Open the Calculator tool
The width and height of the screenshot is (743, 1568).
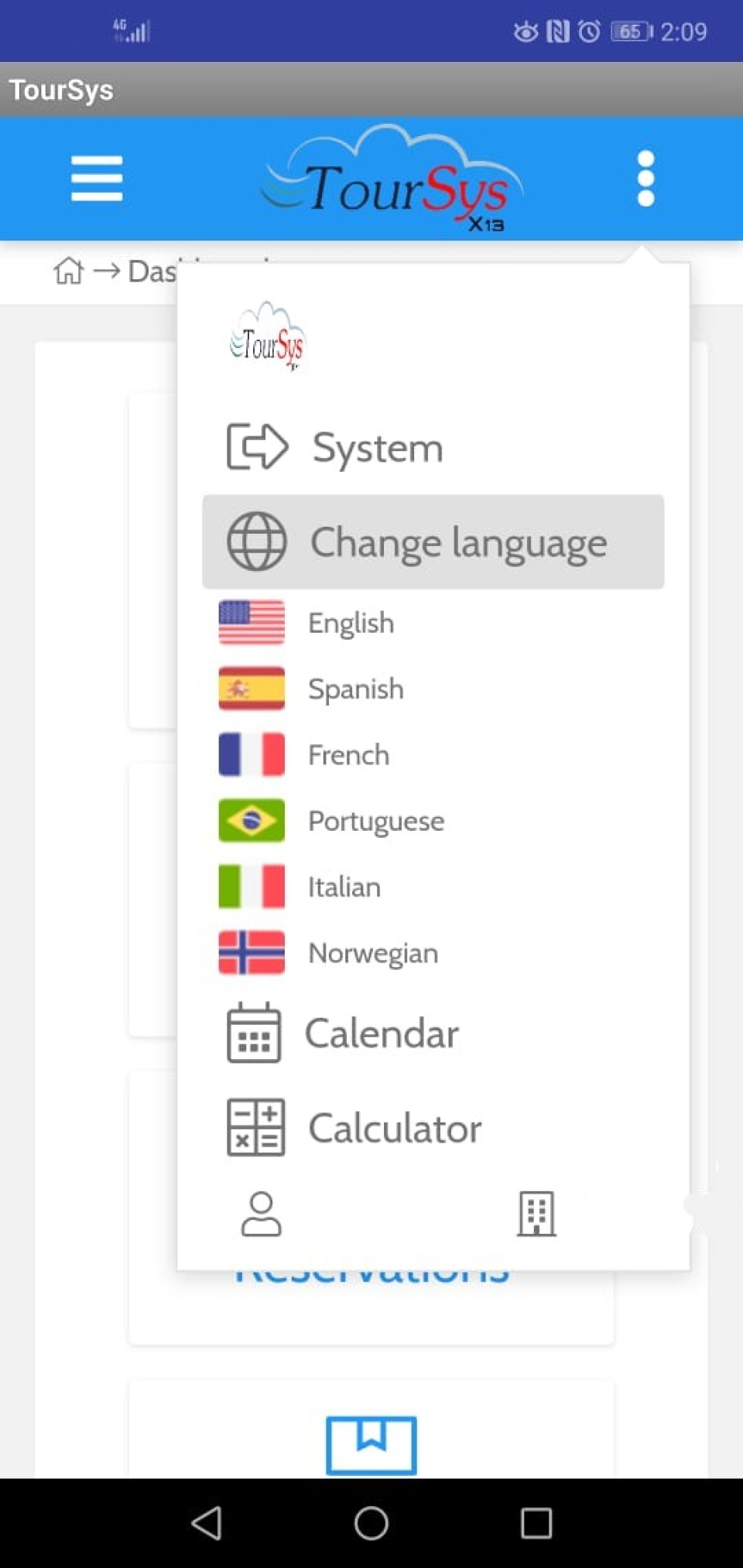point(395,1129)
